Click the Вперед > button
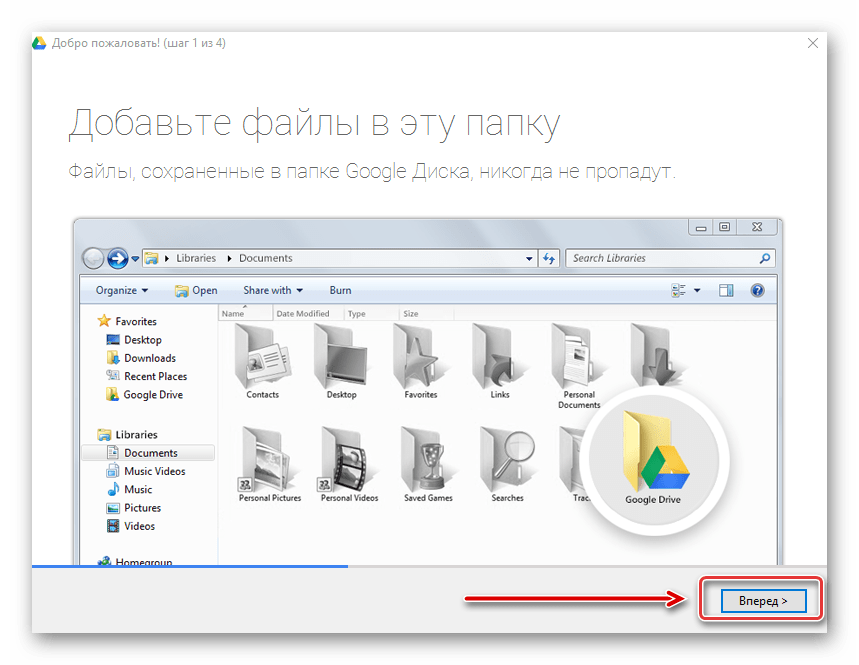859x665 pixels. (x=763, y=600)
